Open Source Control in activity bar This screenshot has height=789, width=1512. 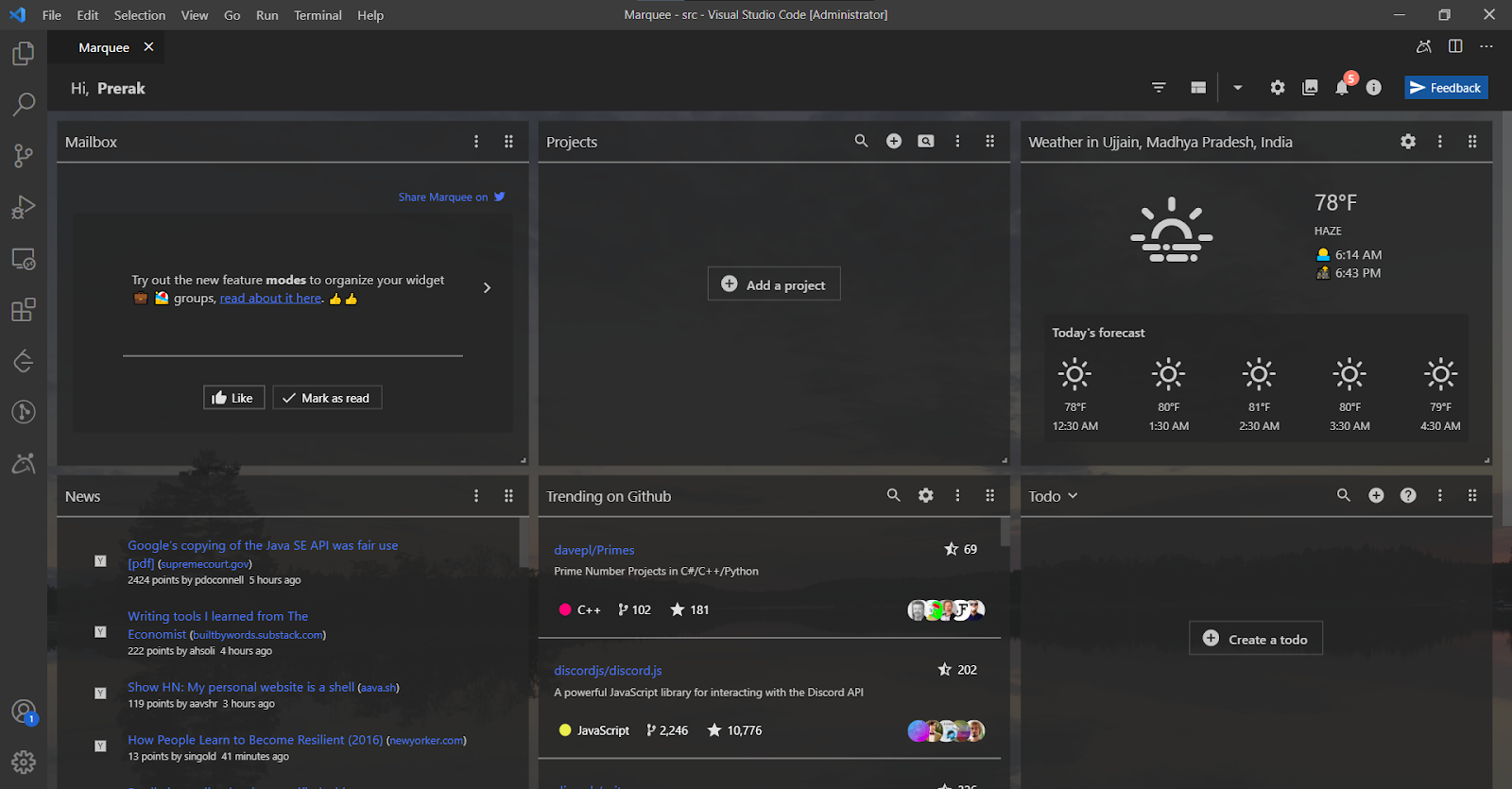pyautogui.click(x=24, y=156)
